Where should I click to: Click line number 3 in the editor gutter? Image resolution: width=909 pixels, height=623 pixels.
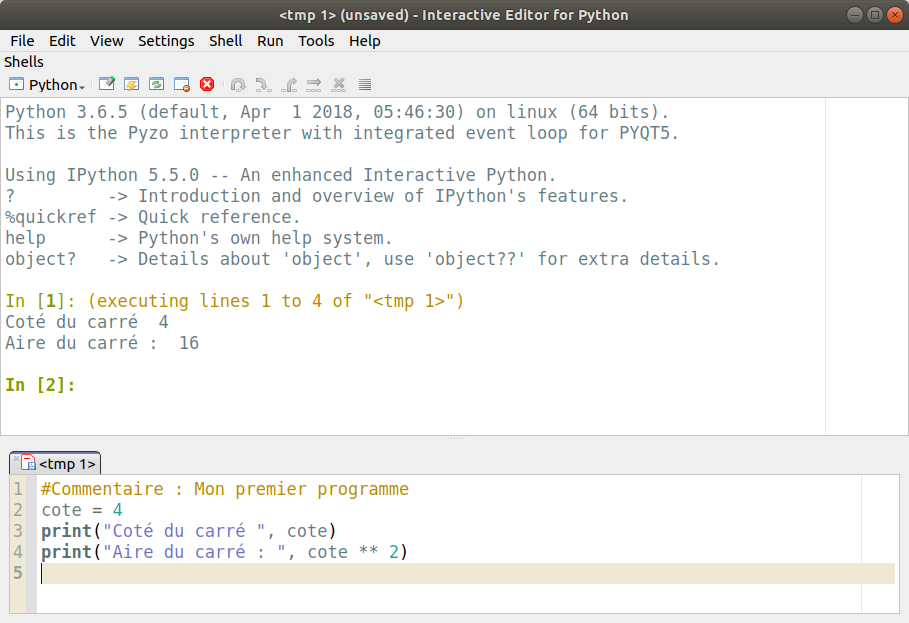tap(18, 531)
